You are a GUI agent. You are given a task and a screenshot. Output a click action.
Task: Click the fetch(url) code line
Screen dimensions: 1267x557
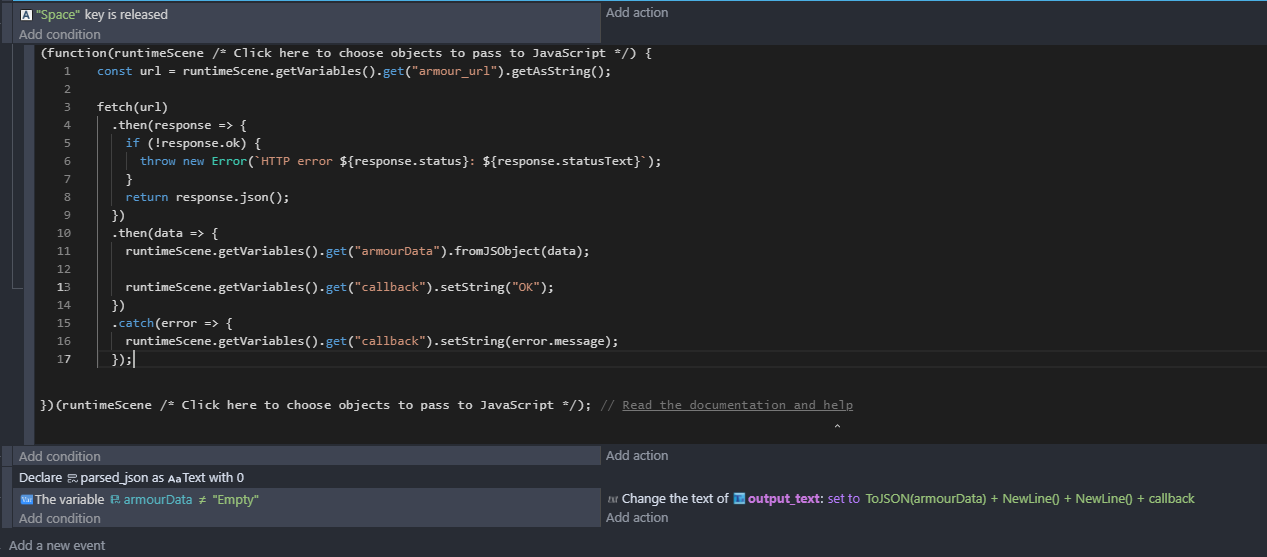(x=132, y=107)
